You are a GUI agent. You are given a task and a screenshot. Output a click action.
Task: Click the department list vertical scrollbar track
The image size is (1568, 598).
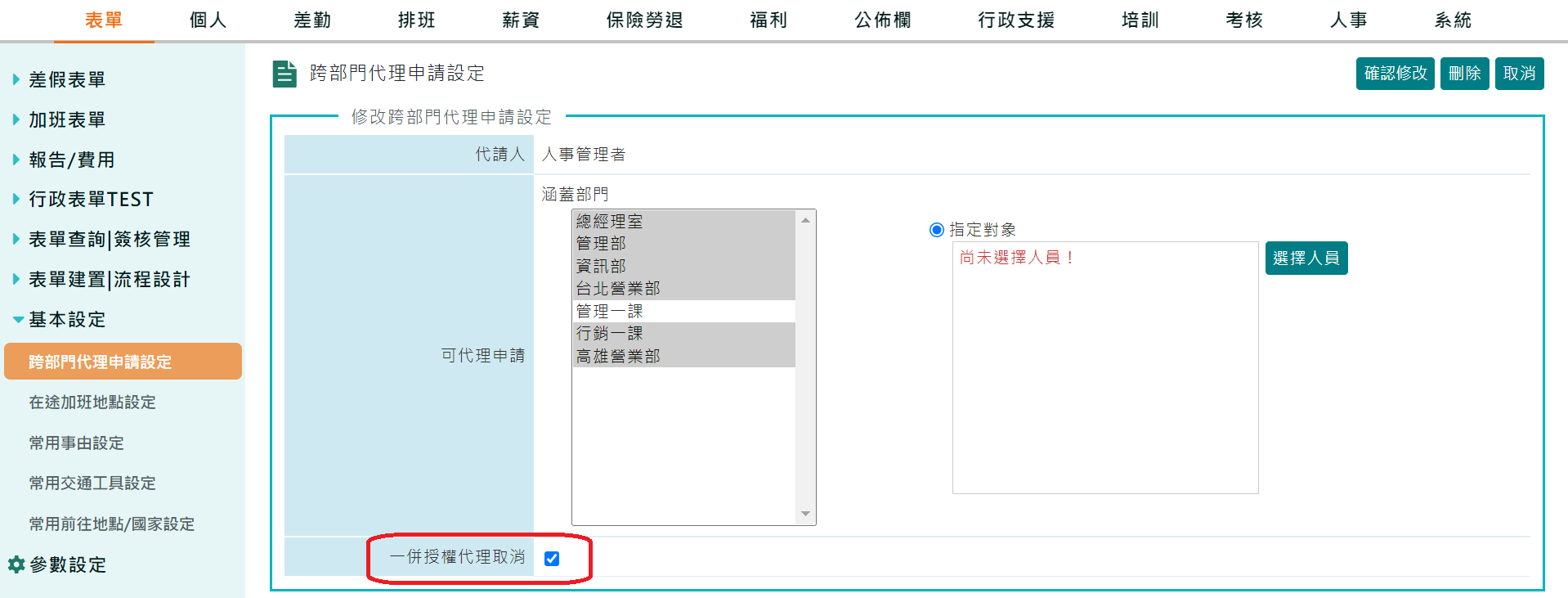pos(805,367)
